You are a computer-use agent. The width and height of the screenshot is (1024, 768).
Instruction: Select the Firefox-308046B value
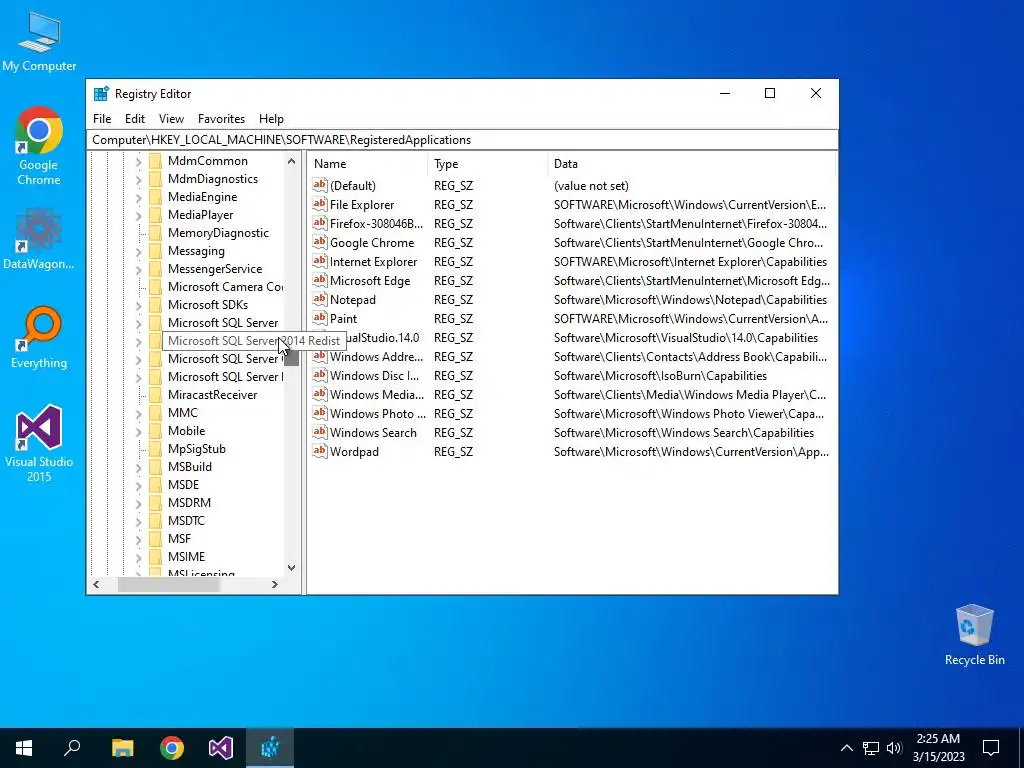pyautogui.click(x=376, y=224)
